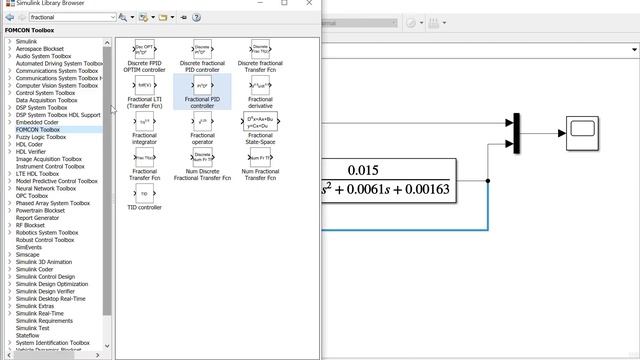Screen dimensions: 640x360
Task: Open the search options dropdown arrow
Action: (x=132, y=17)
